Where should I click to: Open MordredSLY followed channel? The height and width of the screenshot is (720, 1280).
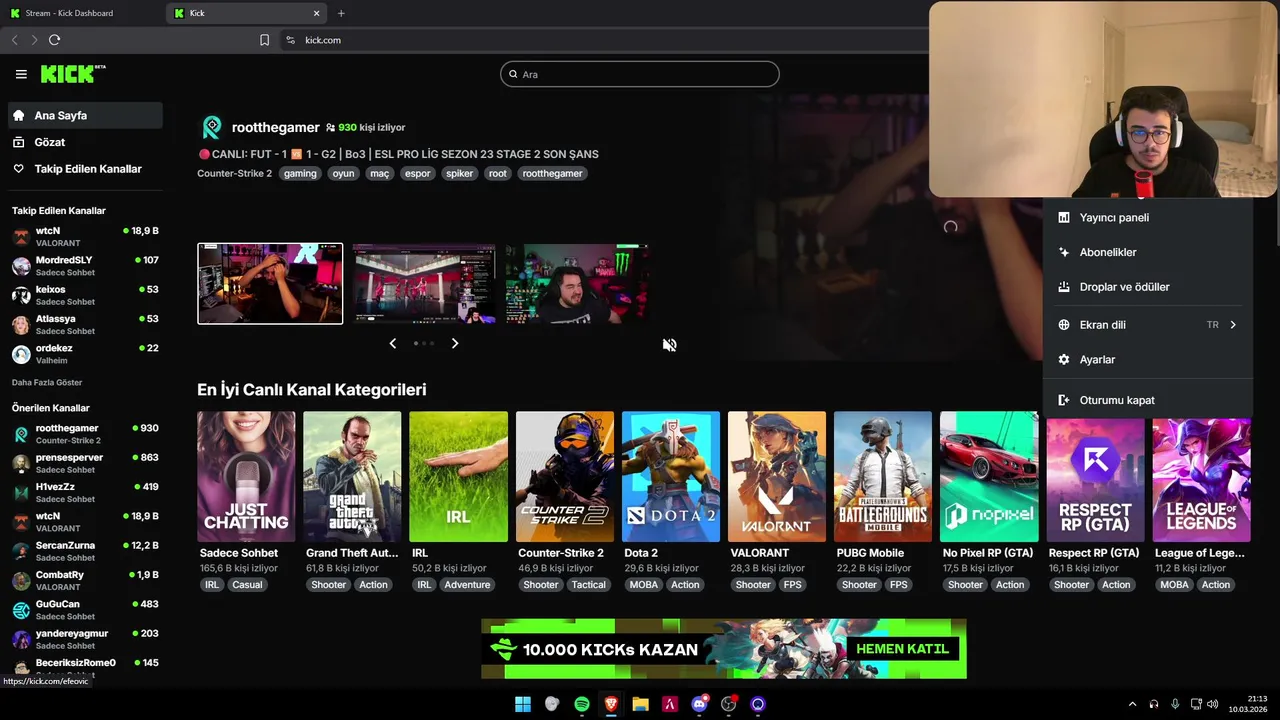(x=85, y=266)
